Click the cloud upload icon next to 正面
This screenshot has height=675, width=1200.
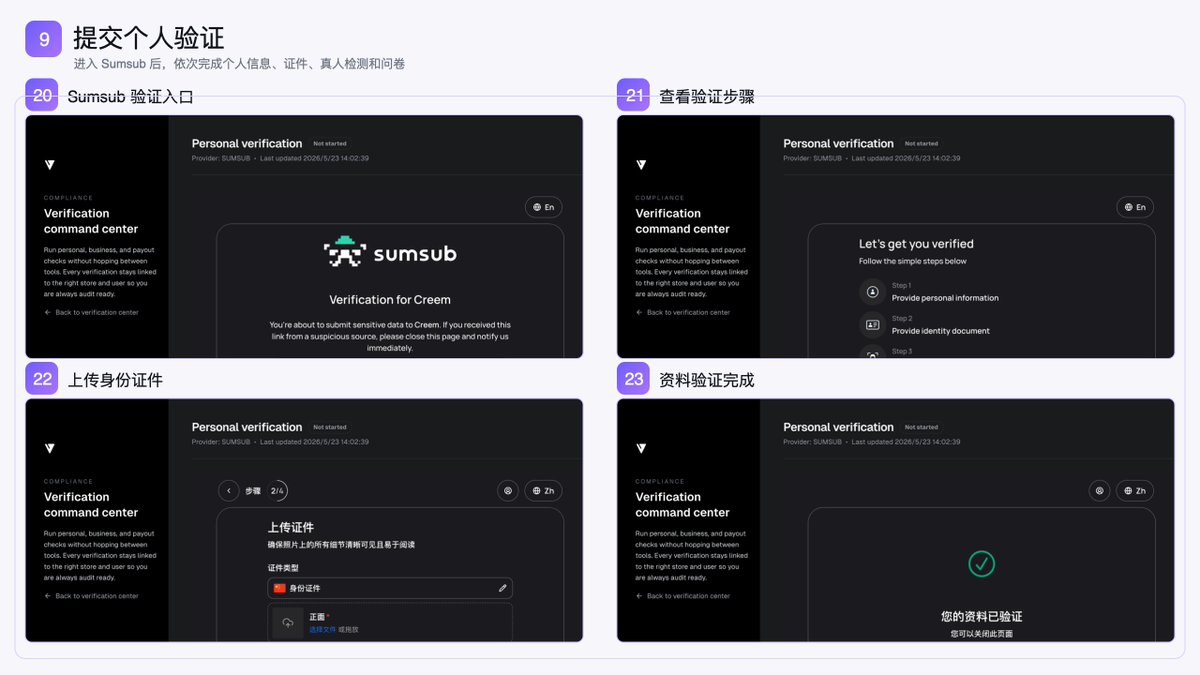click(x=288, y=623)
